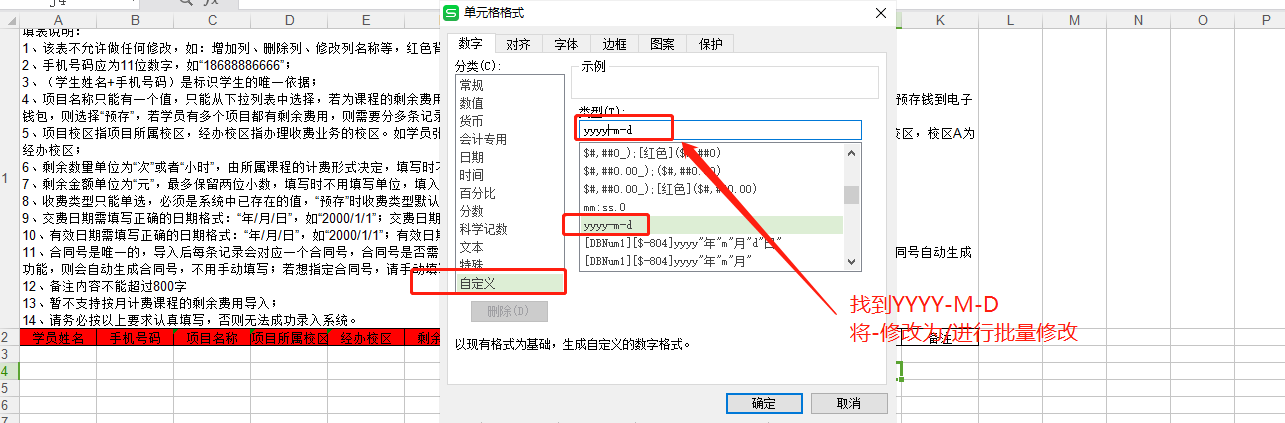
Task: Select yyyy-m-d in the type list
Action: coord(711,225)
